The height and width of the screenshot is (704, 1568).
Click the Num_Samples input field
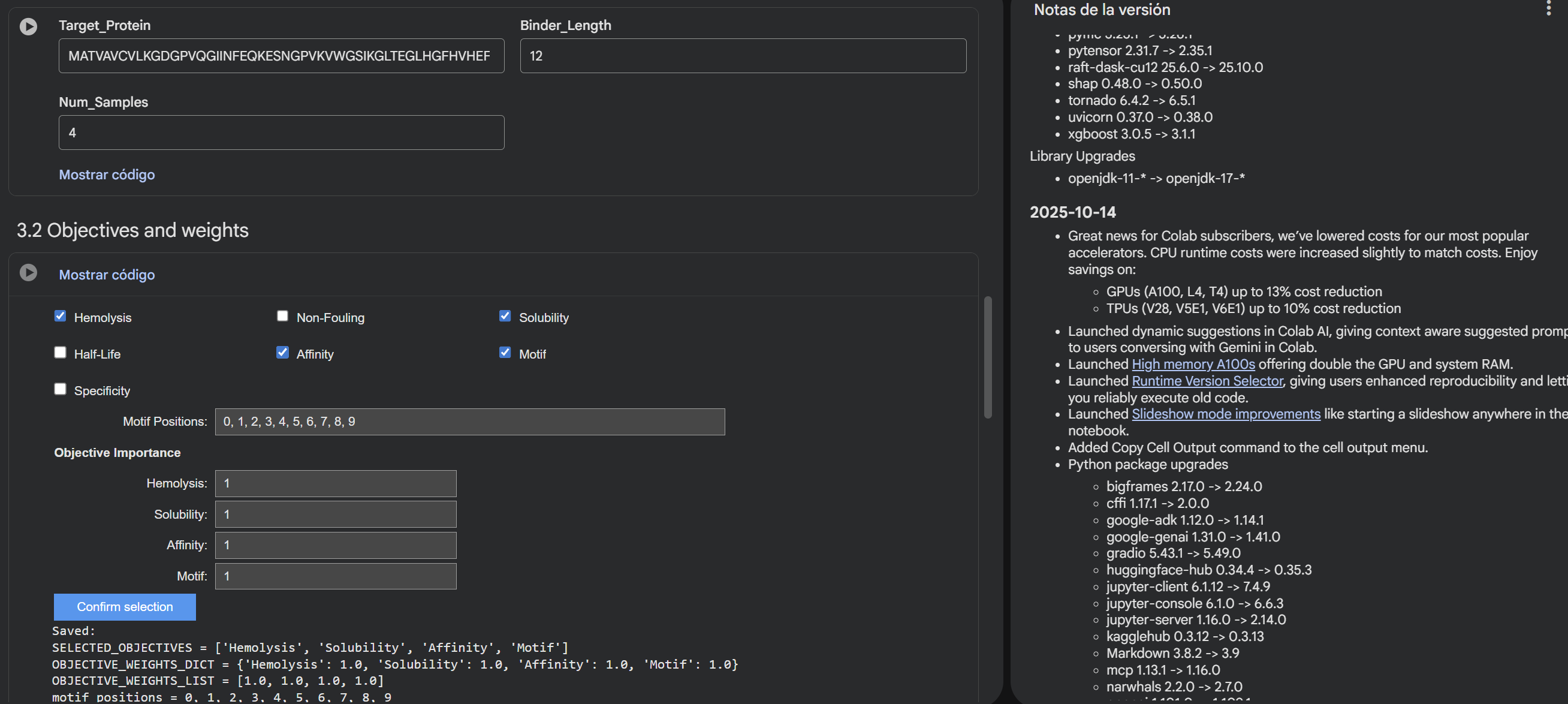click(x=281, y=133)
